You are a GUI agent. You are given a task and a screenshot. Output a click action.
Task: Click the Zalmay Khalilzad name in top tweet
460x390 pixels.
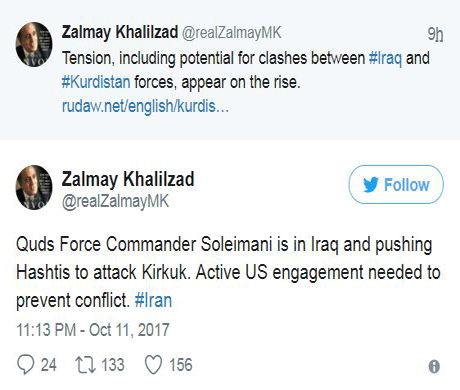120,33
